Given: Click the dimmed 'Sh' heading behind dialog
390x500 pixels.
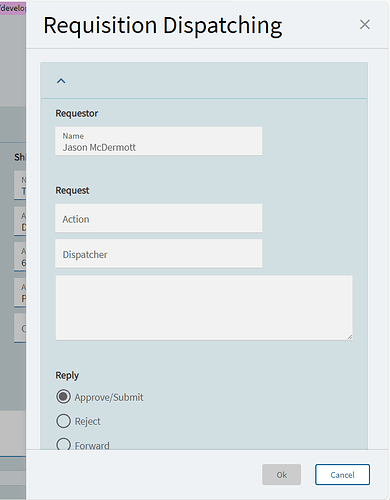Looking at the screenshot, I should [20, 157].
